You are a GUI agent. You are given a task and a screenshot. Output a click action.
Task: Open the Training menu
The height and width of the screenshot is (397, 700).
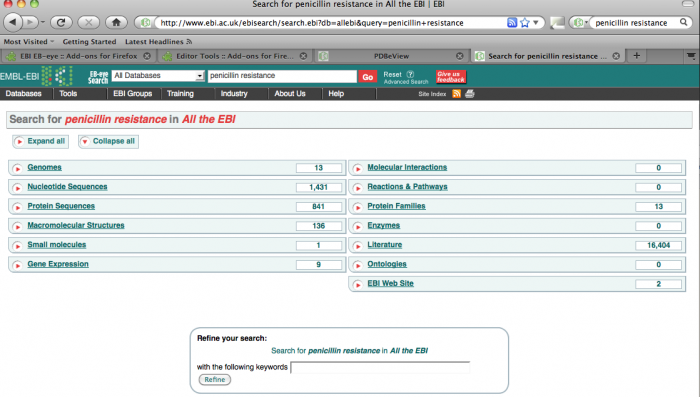180,94
